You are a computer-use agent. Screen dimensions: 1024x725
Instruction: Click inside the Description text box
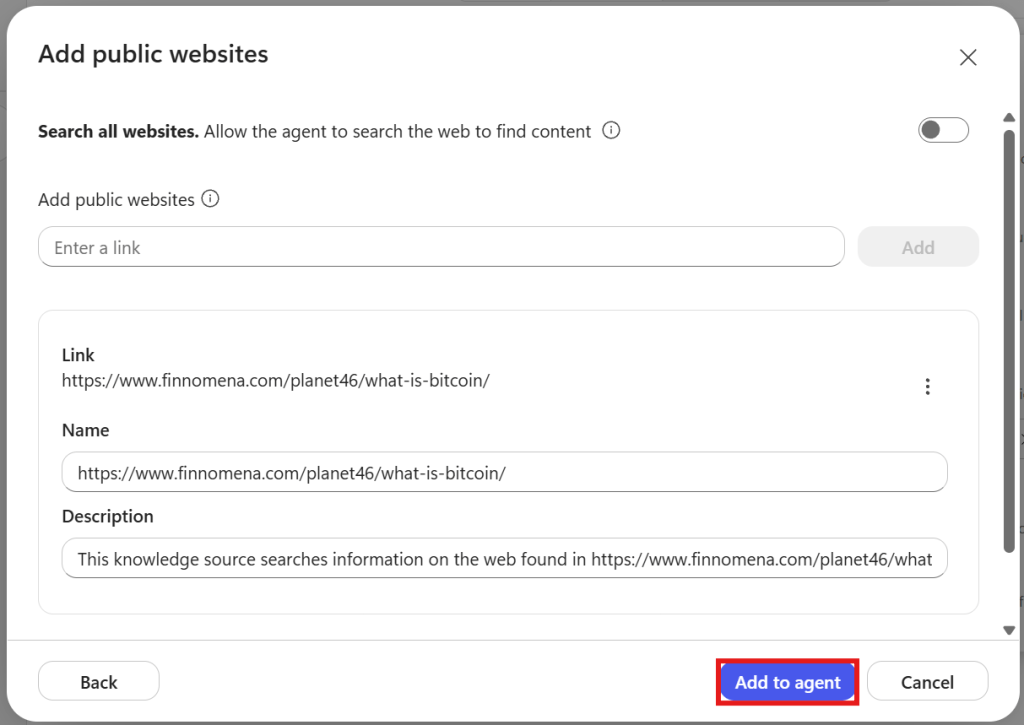pyautogui.click(x=504, y=558)
